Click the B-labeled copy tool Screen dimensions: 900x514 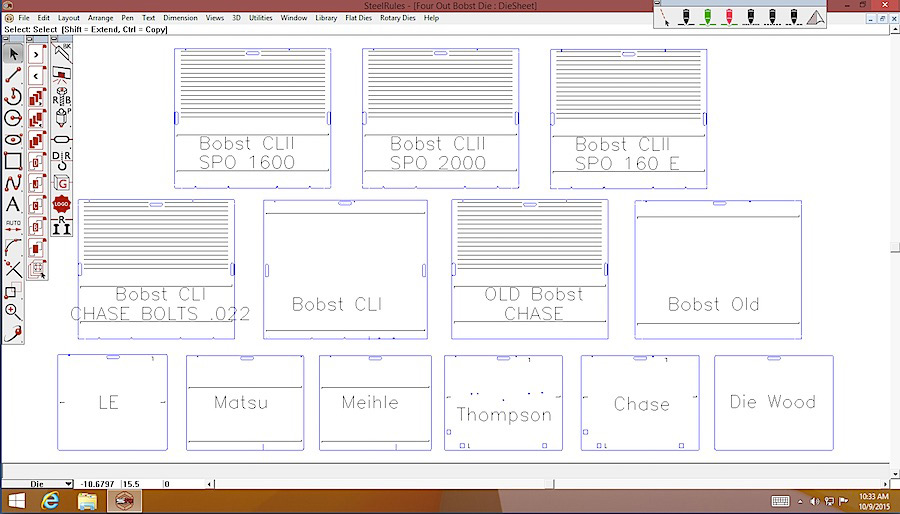(x=37, y=227)
